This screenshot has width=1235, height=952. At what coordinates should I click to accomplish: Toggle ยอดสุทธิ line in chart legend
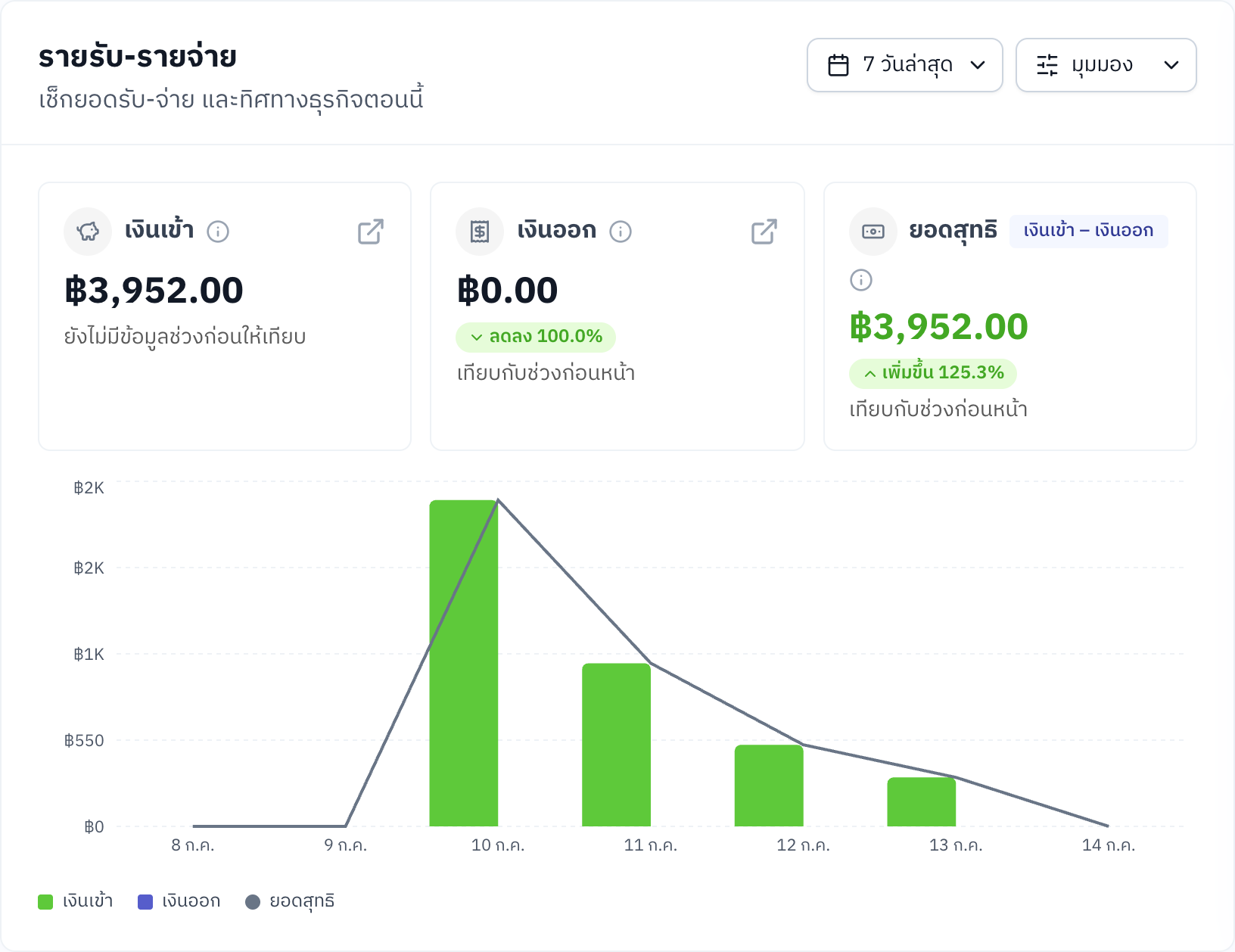point(290,901)
